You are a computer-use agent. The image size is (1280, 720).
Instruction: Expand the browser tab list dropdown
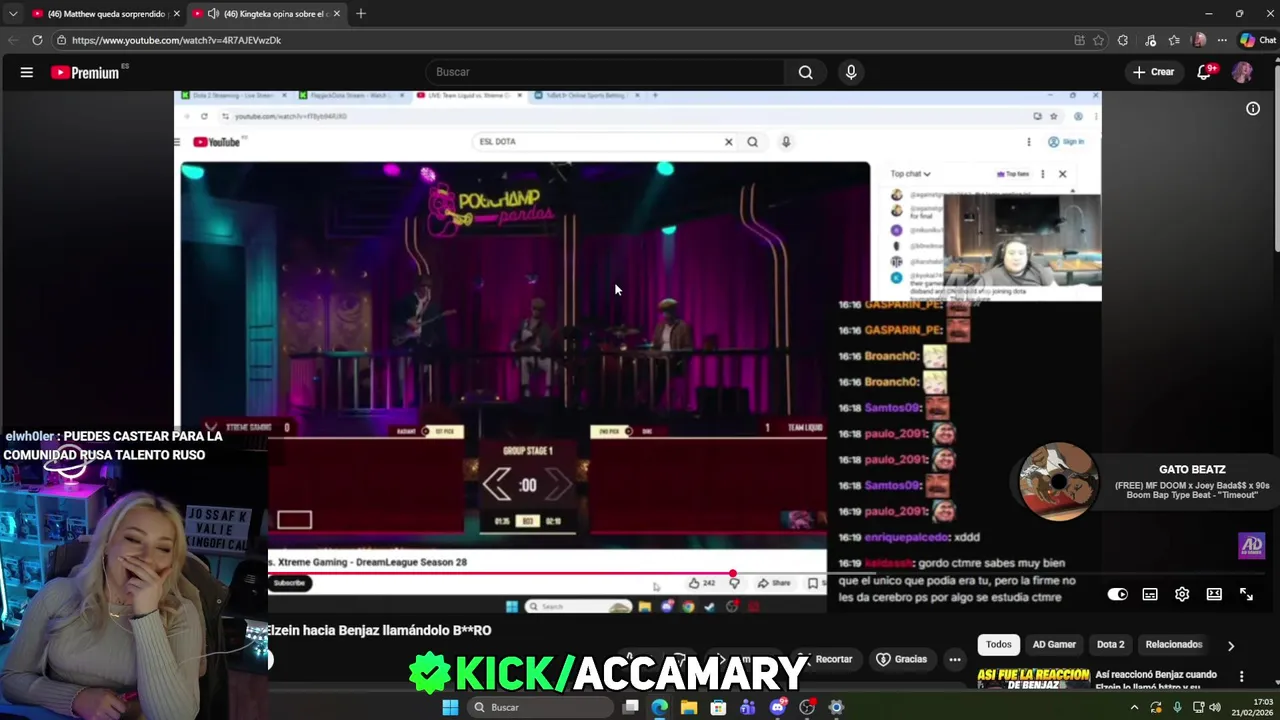(x=13, y=13)
